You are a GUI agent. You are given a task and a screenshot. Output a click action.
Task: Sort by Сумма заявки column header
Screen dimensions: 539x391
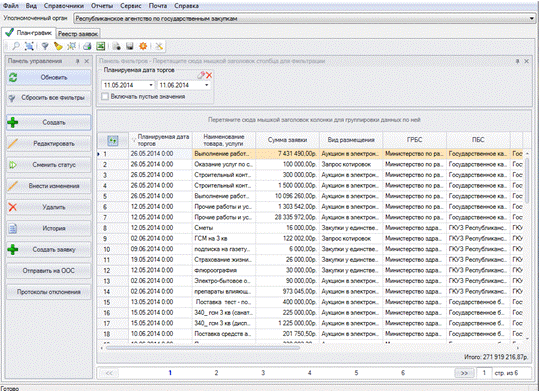tap(287, 140)
